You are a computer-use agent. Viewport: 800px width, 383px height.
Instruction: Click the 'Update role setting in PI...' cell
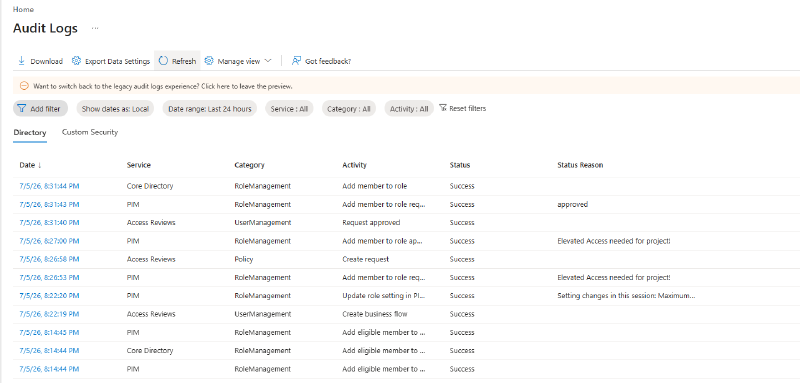pyautogui.click(x=384, y=296)
